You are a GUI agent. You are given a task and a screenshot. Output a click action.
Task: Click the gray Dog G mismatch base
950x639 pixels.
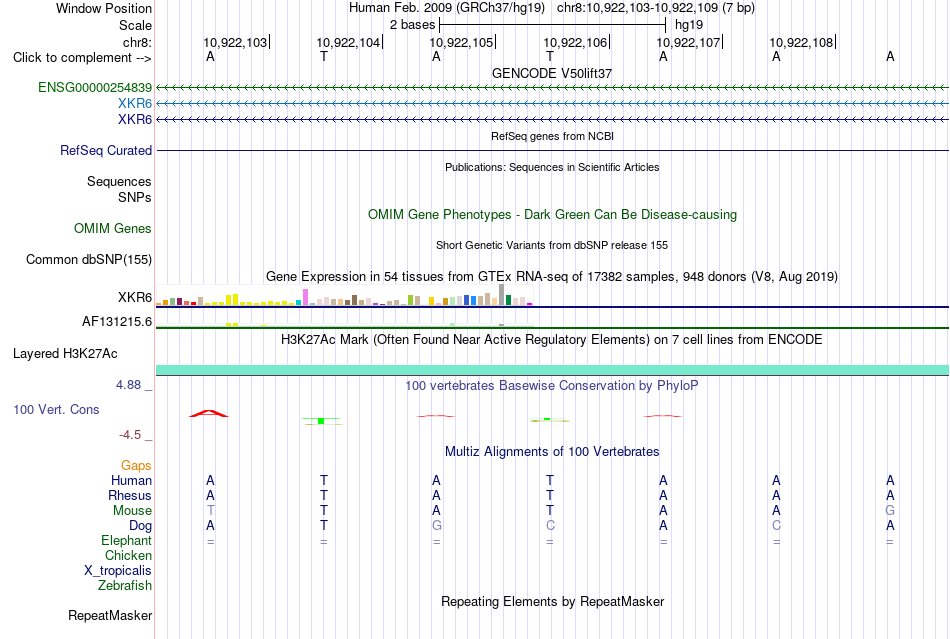[x=436, y=526]
